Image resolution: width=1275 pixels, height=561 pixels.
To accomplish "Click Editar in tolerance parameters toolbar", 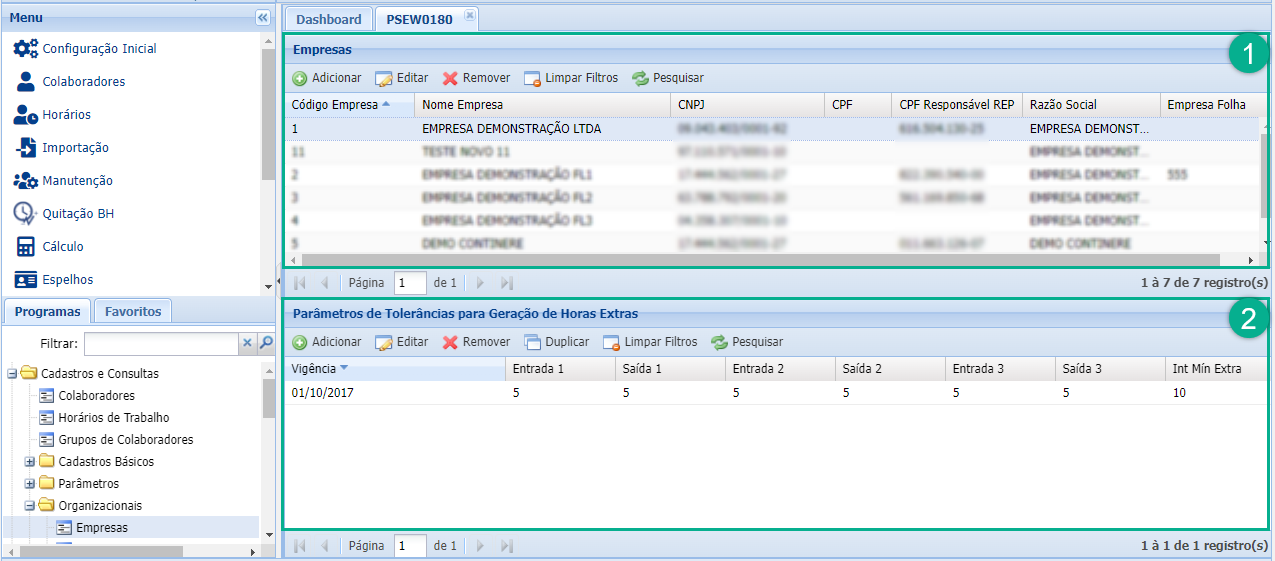I will (401, 342).
